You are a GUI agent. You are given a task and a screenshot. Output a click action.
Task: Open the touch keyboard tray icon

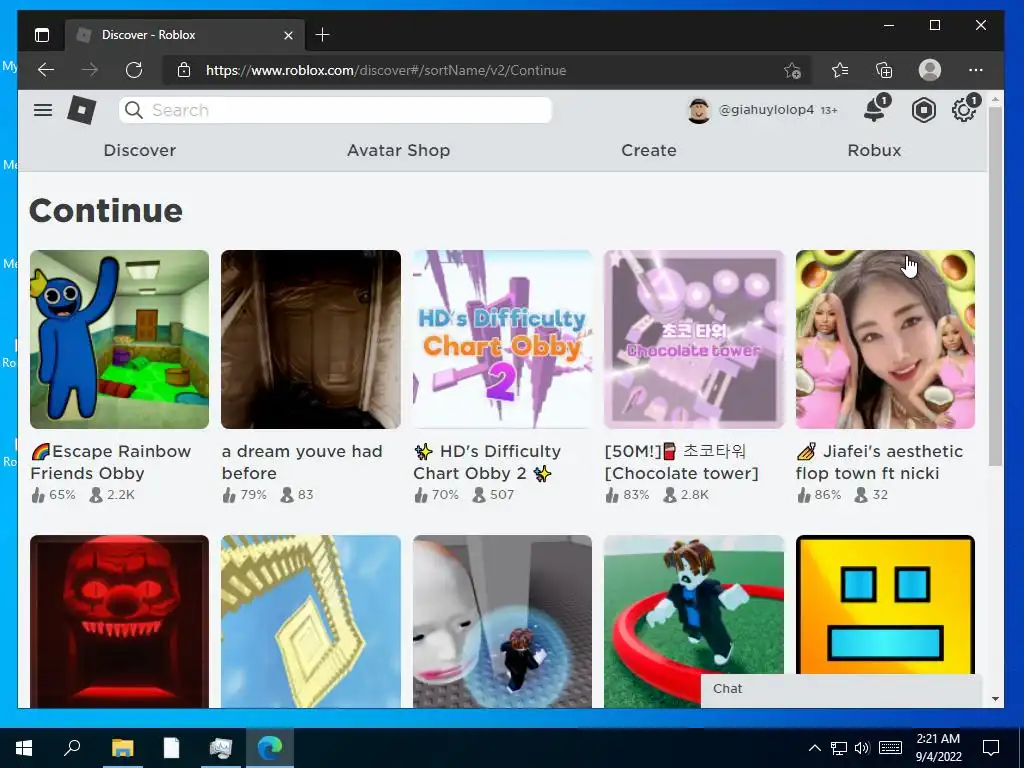tap(890, 748)
